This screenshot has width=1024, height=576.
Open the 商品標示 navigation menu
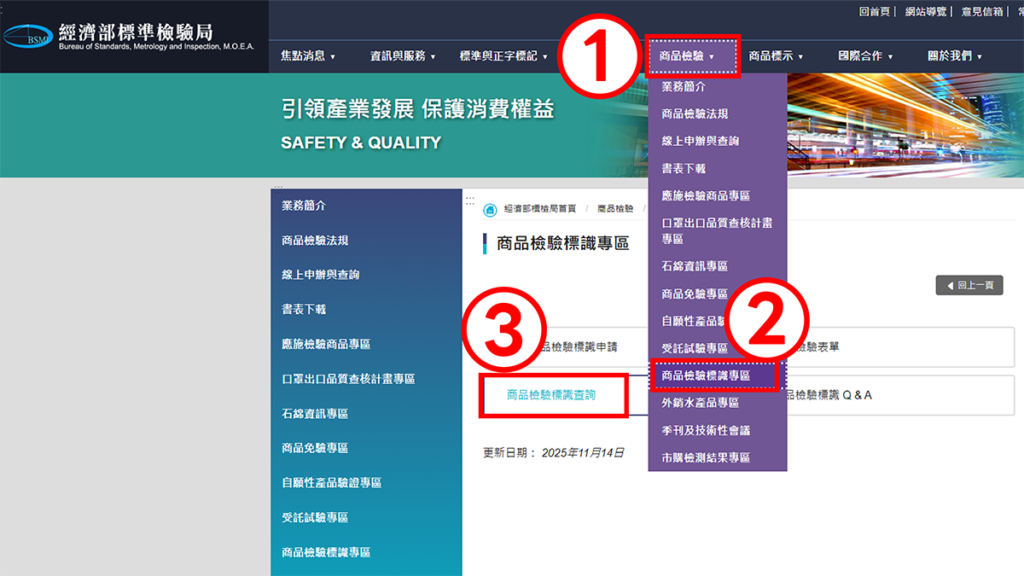(x=776, y=56)
